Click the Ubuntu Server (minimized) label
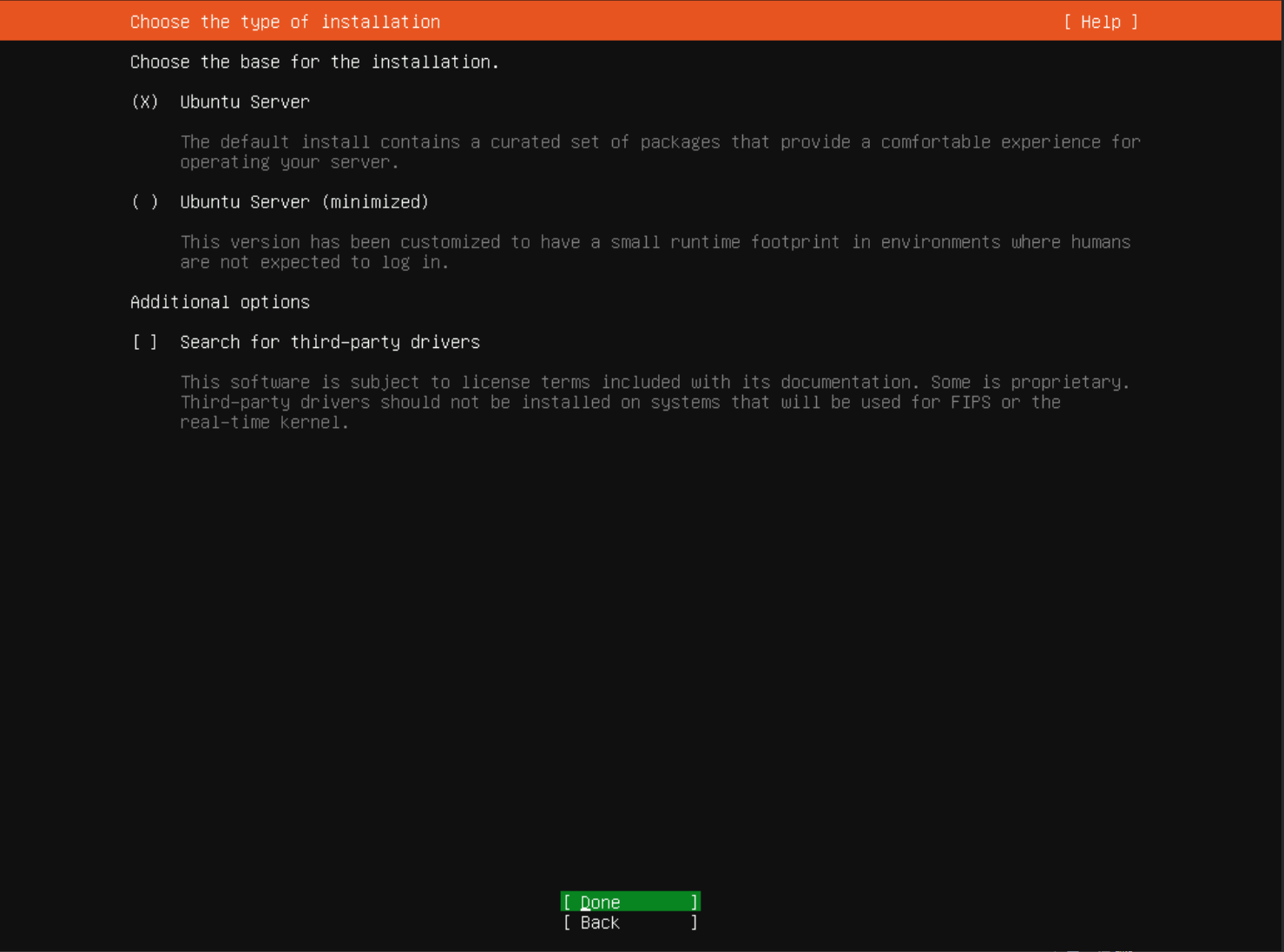 tap(304, 201)
